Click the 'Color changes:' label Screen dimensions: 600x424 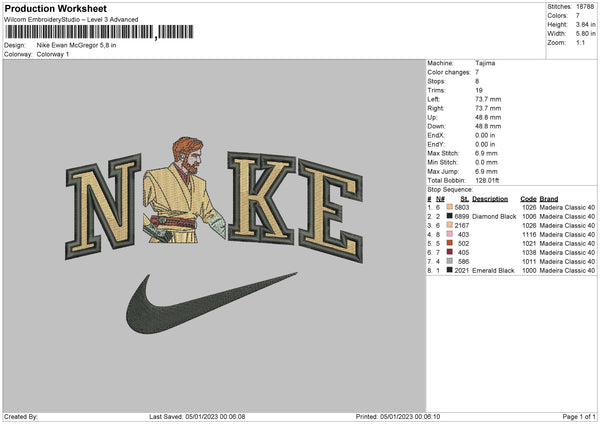point(449,72)
